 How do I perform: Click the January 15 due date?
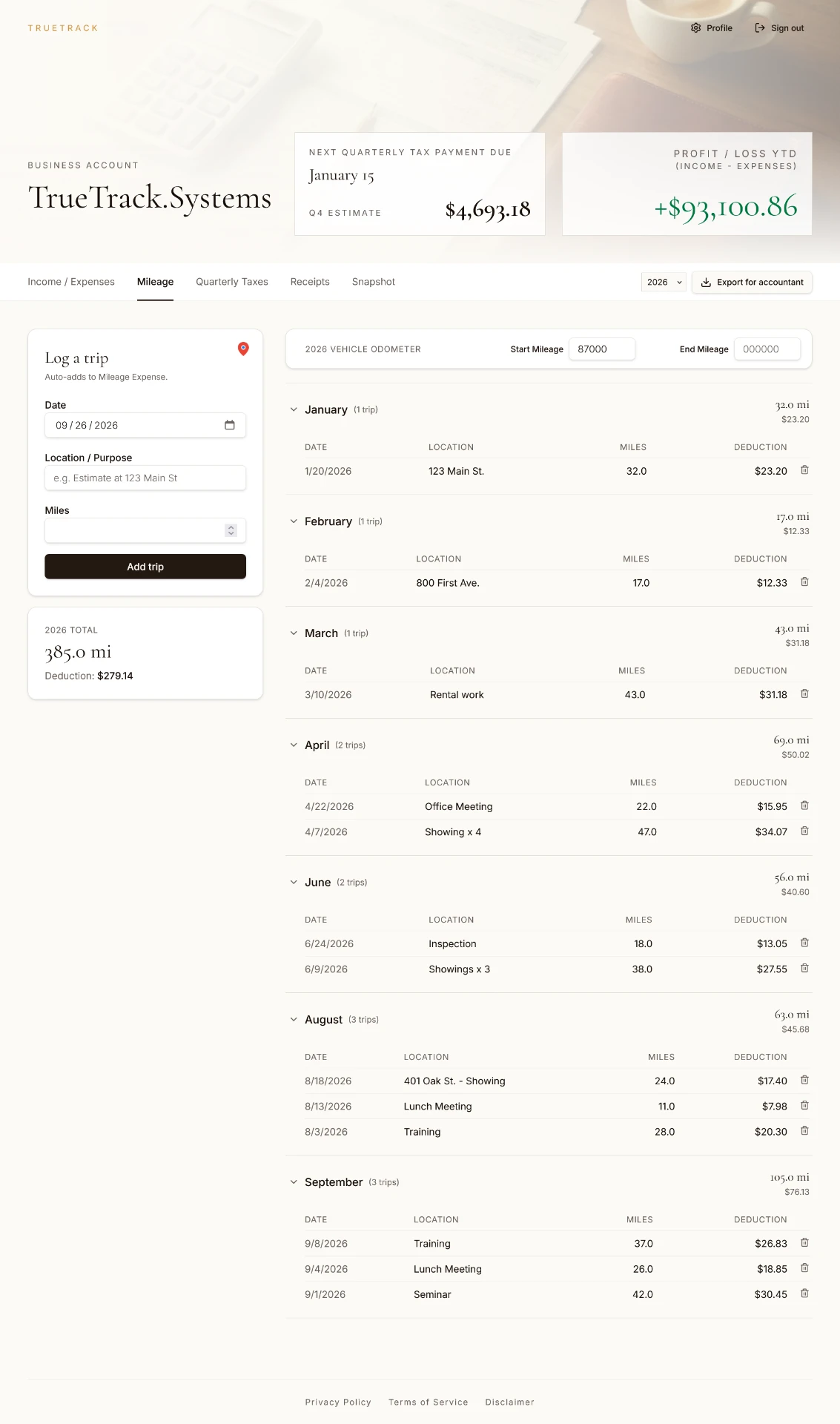342,176
